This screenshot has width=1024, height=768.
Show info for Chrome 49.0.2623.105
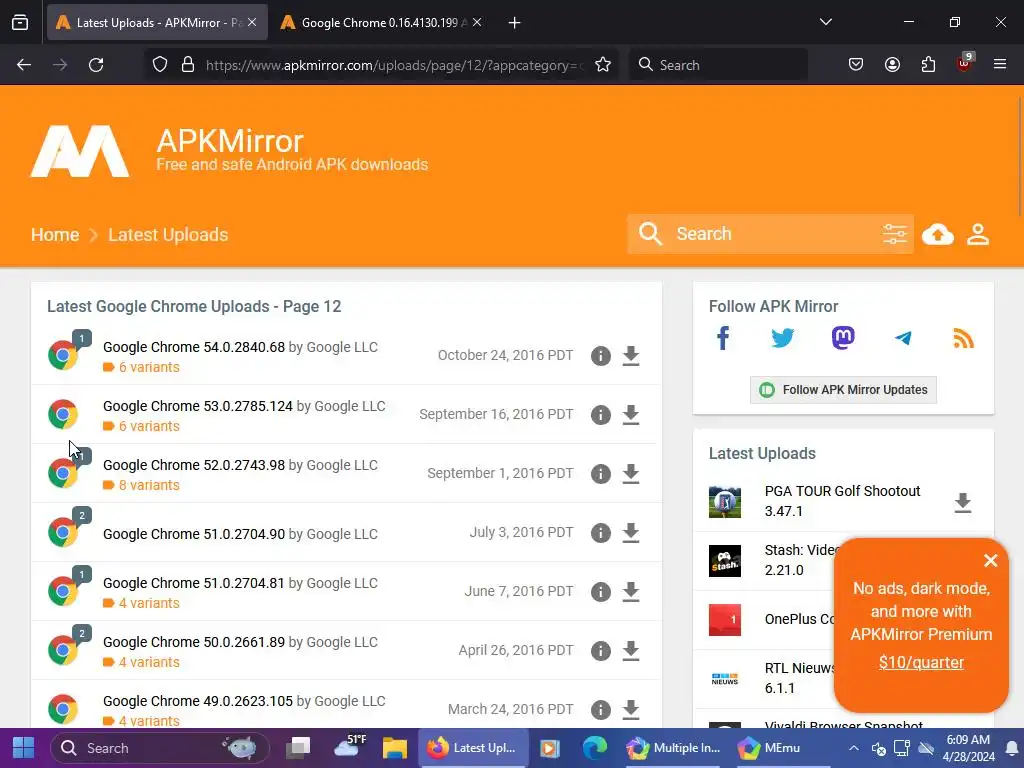tap(601, 709)
